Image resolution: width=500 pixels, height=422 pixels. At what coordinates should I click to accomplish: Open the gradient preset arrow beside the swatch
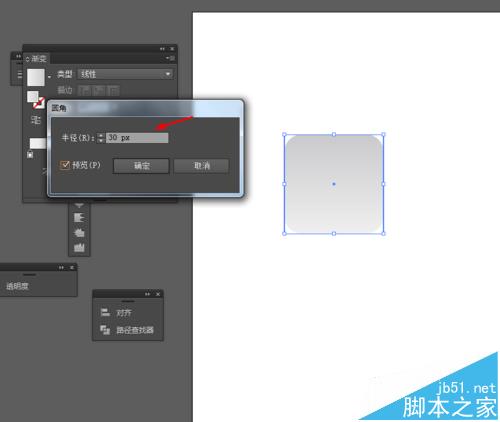pyautogui.click(x=49, y=77)
